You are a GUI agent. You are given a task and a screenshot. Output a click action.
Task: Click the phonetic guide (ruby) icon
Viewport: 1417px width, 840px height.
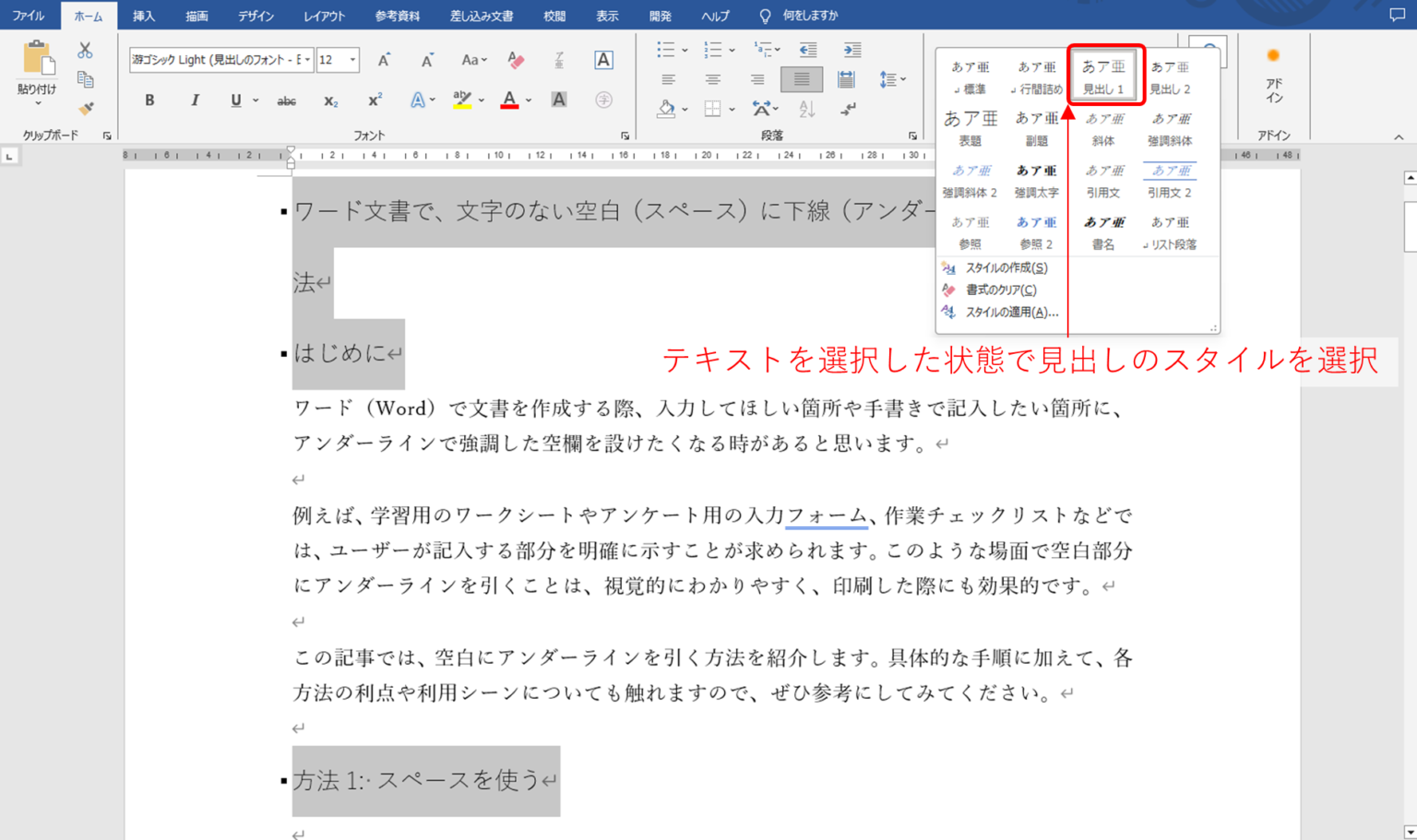pyautogui.click(x=559, y=60)
